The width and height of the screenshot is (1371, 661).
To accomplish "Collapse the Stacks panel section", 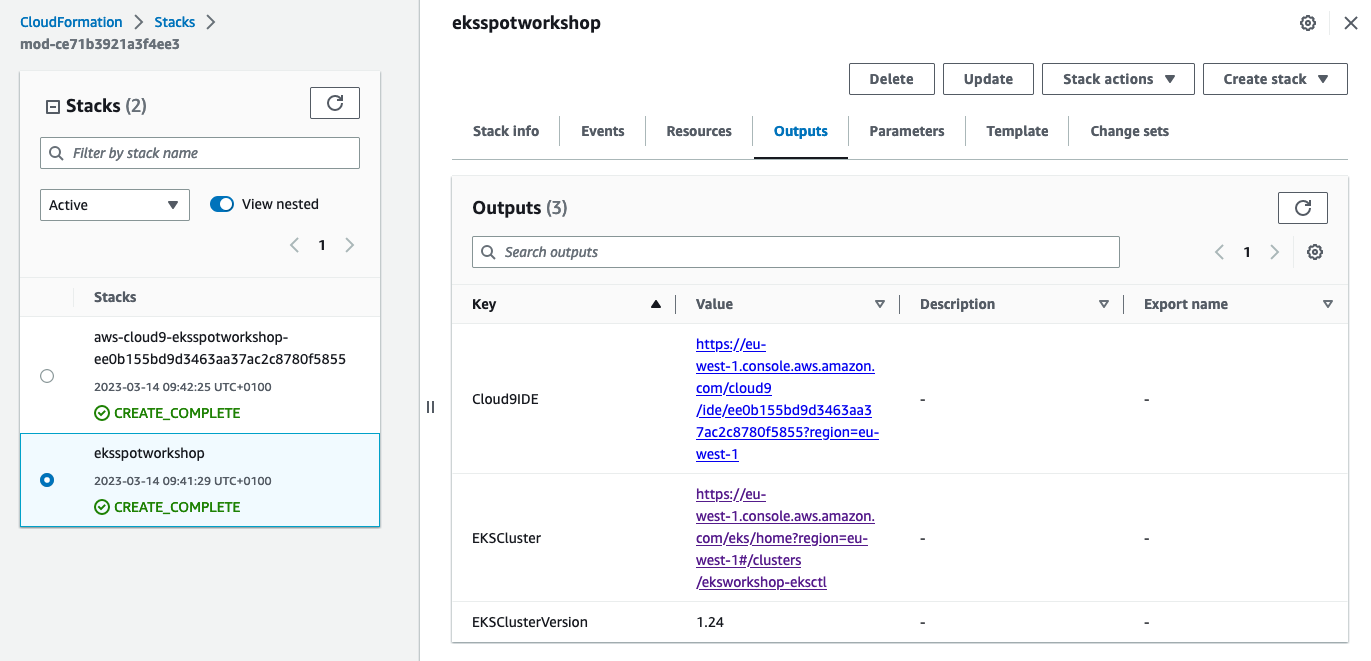I will 53,106.
